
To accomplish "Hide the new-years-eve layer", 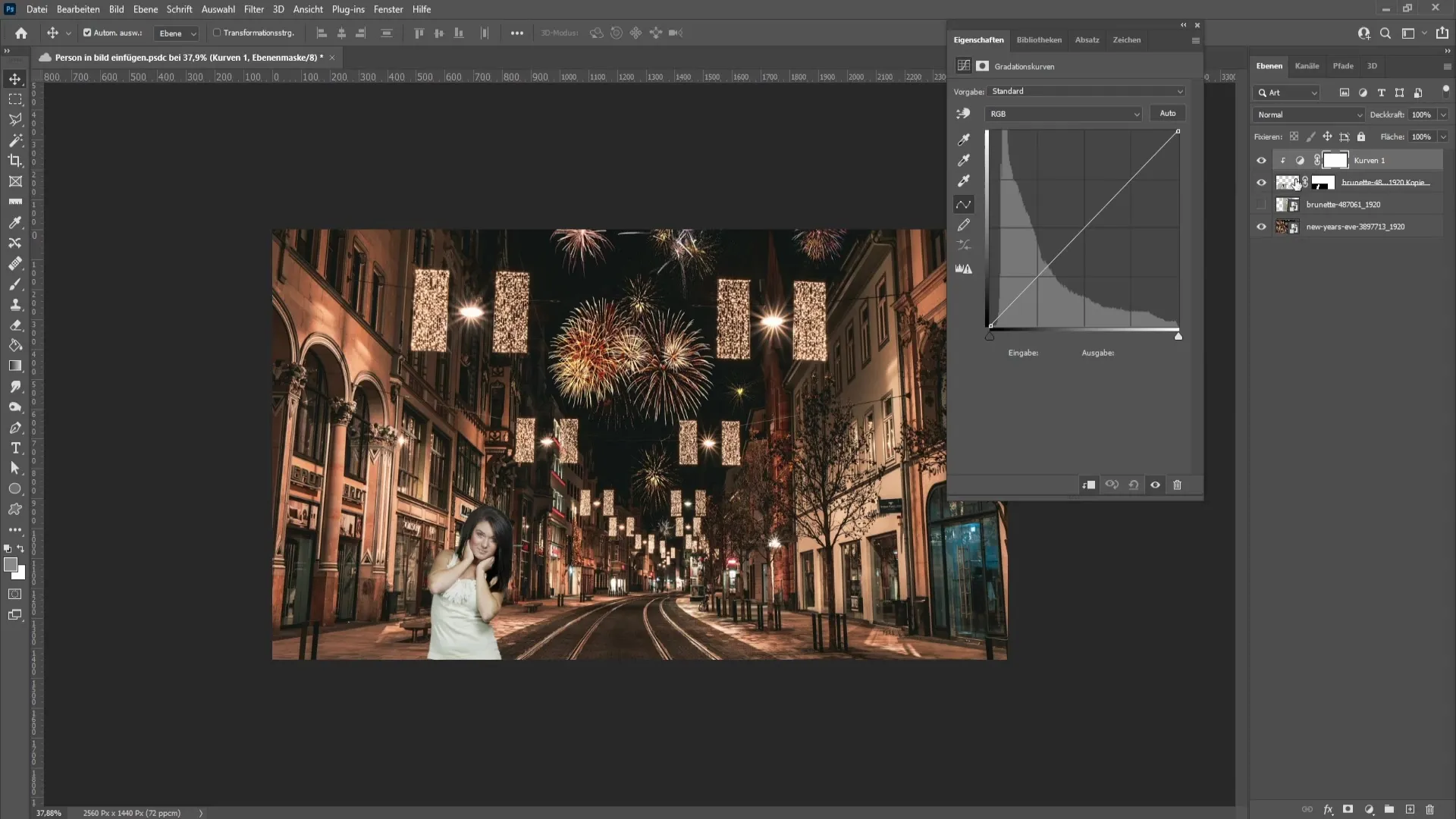I will point(1261,226).
